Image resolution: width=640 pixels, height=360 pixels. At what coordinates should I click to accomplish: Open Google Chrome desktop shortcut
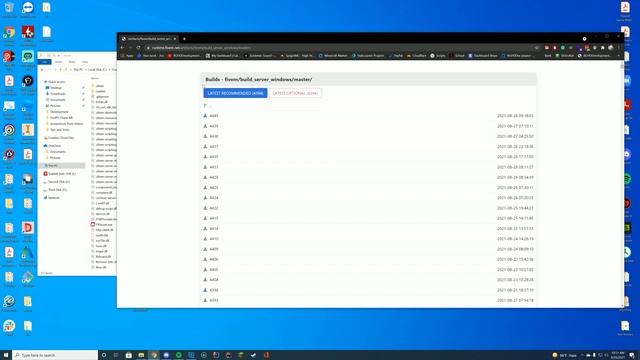[x=9, y=34]
